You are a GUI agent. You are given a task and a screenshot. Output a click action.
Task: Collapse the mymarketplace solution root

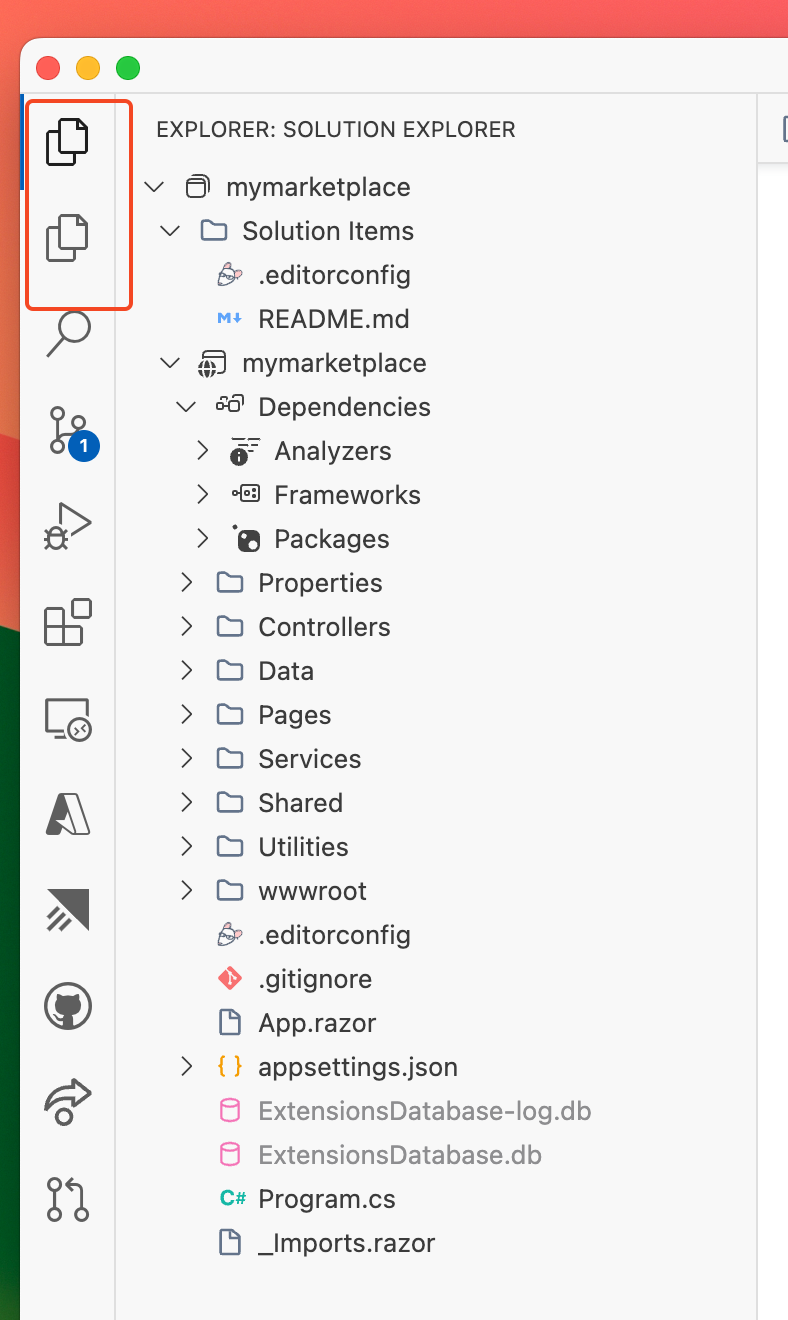coord(153,187)
